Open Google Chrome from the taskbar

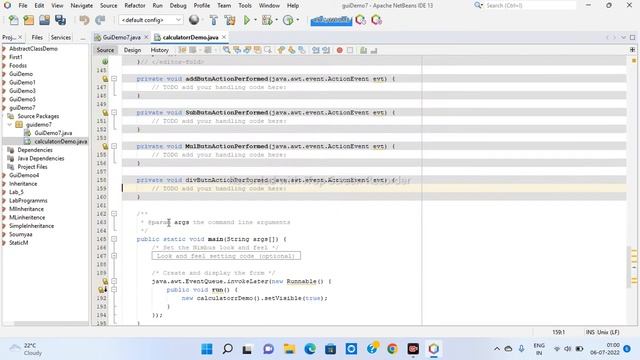[392, 349]
